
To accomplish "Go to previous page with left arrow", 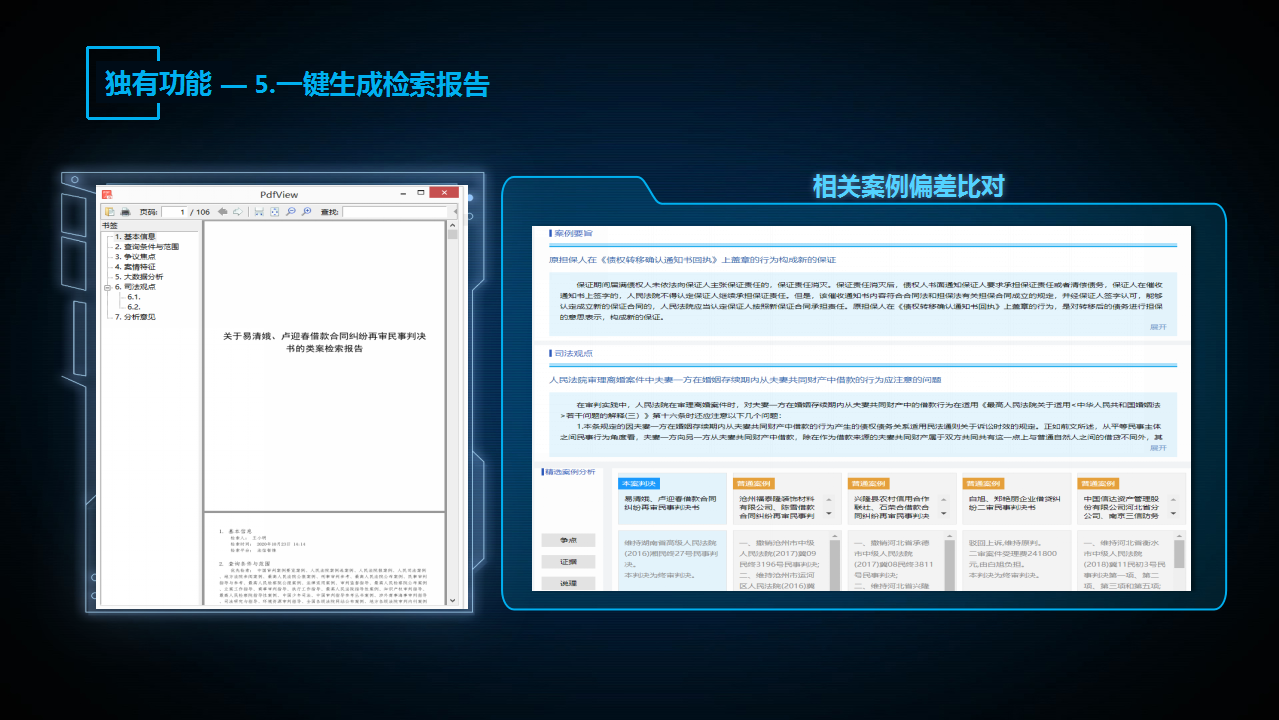I will pos(223,212).
